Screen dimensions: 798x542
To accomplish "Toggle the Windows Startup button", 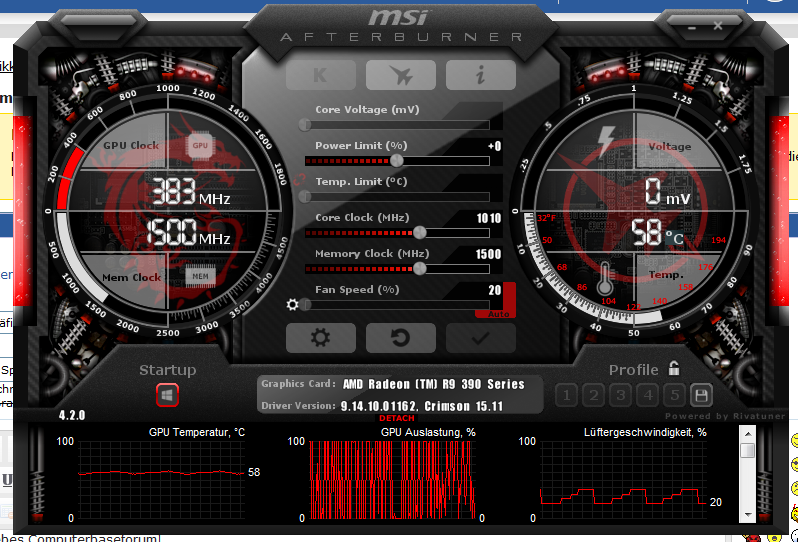I will point(167,395).
